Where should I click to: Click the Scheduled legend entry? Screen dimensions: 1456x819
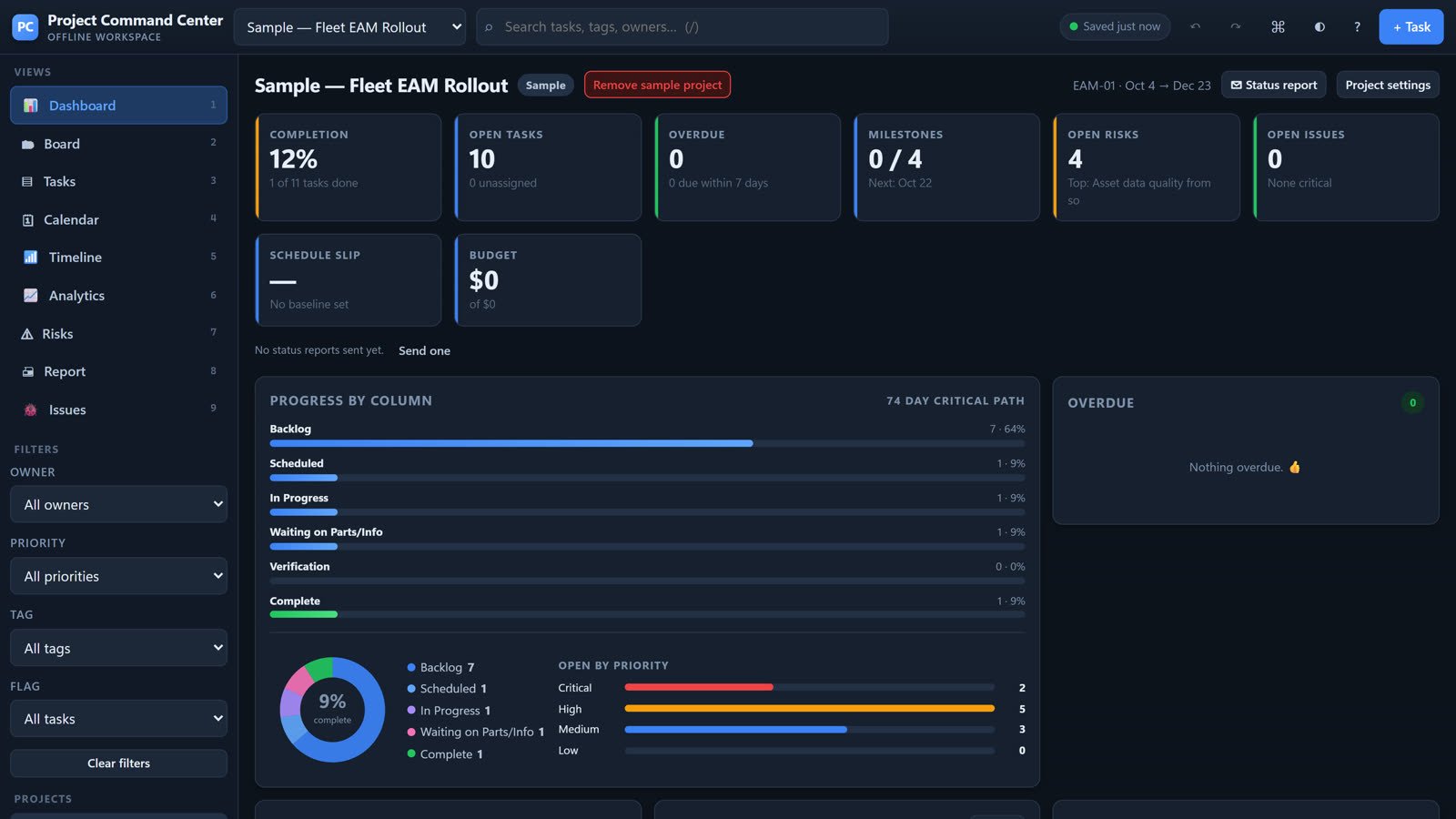(x=447, y=689)
